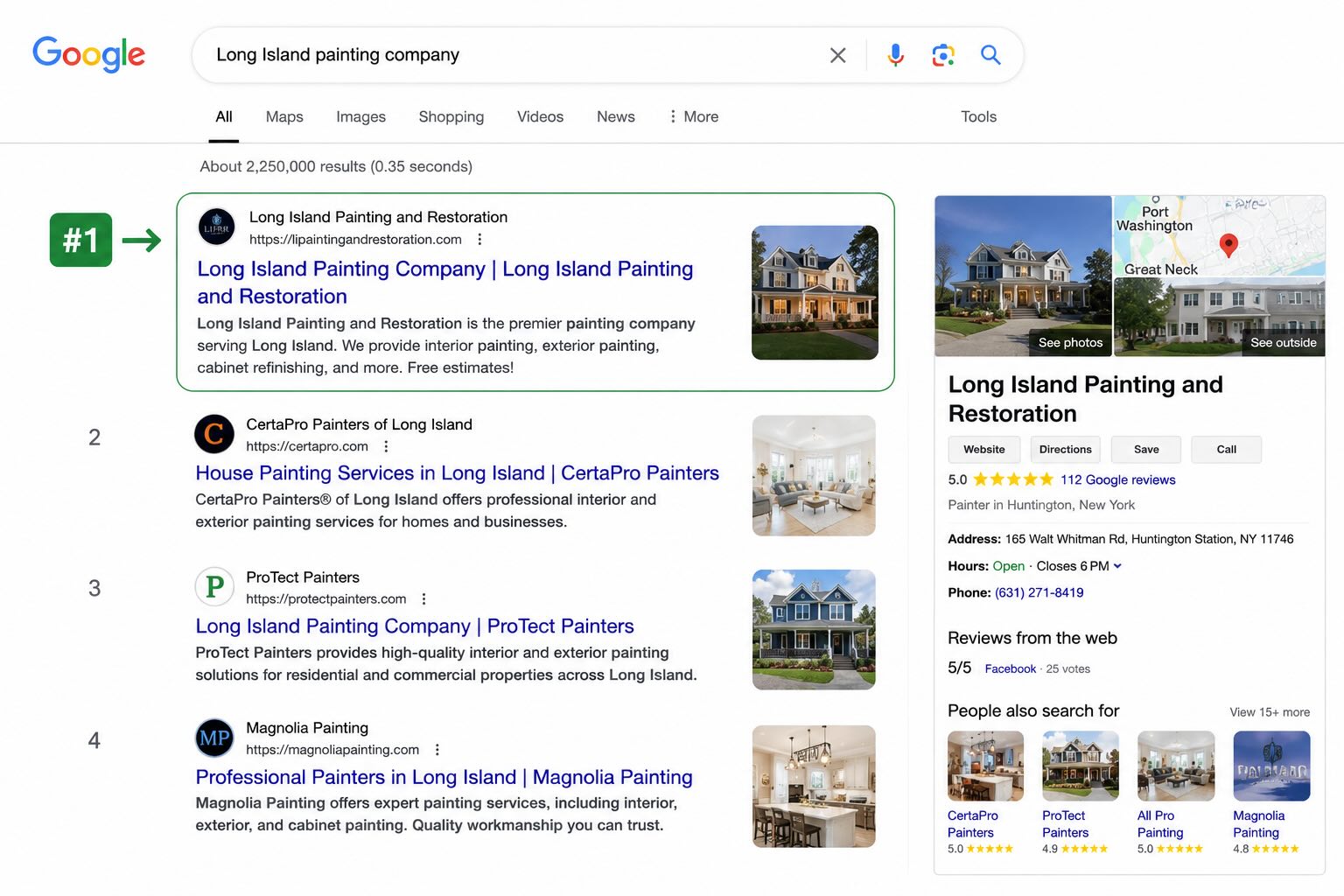The height and width of the screenshot is (896, 1344).
Task: Switch to the All tab
Action: pos(224,116)
